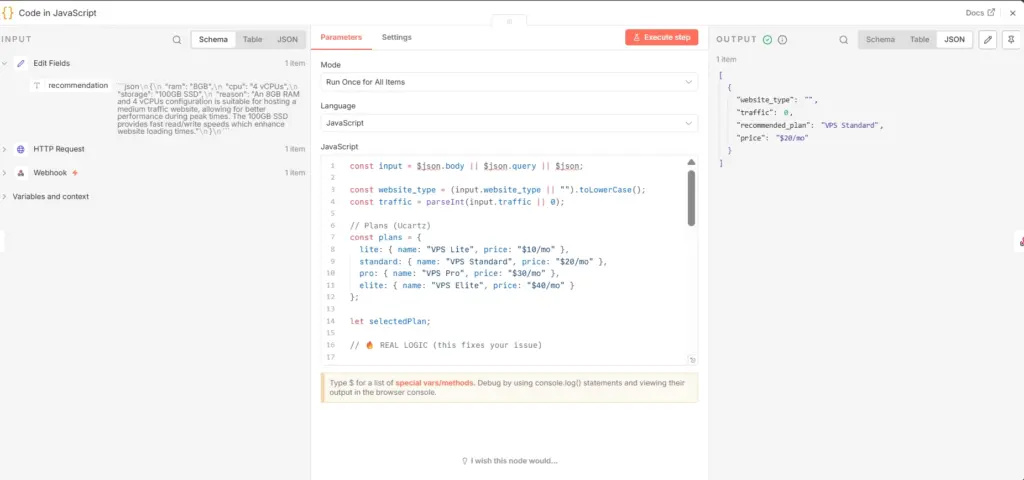The height and width of the screenshot is (480, 1024).
Task: Click the code editor scroll-up arrow
Action: click(x=691, y=162)
